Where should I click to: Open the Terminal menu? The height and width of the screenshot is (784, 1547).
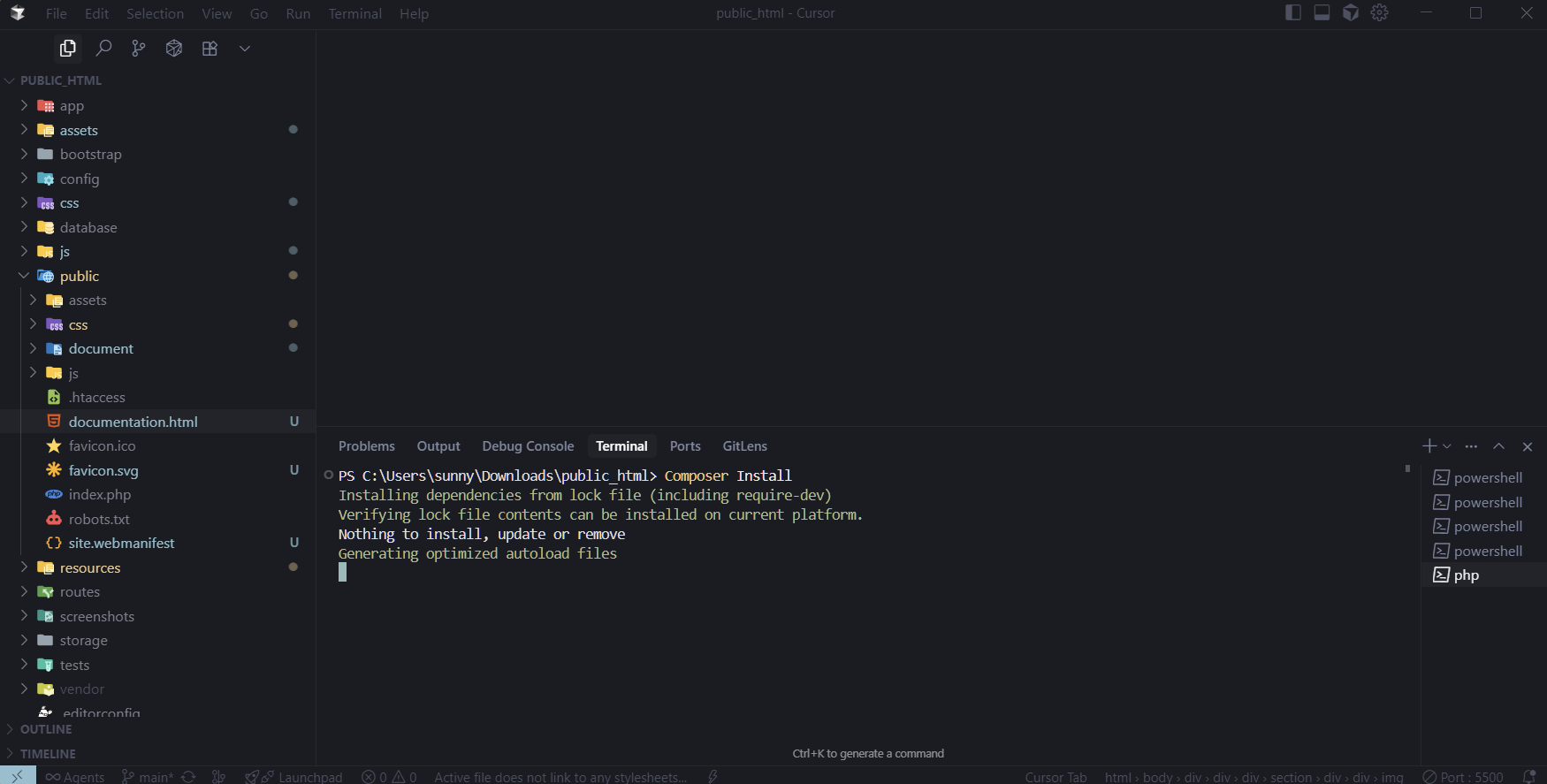[355, 13]
